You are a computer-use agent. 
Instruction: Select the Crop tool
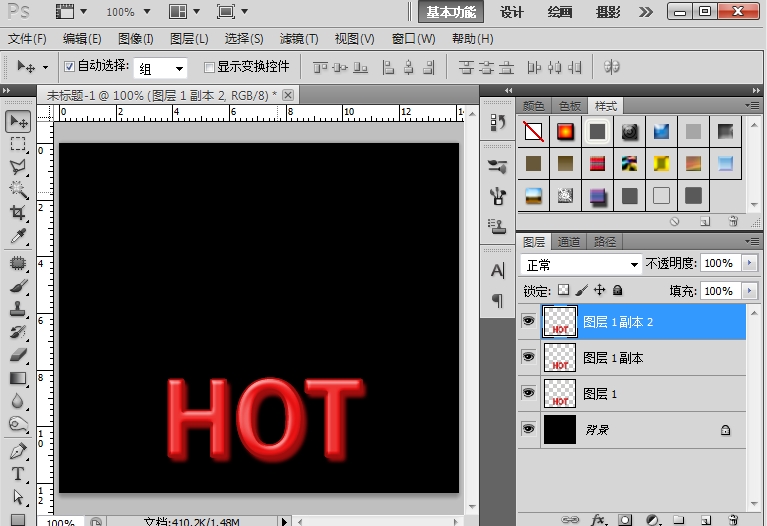pos(18,213)
